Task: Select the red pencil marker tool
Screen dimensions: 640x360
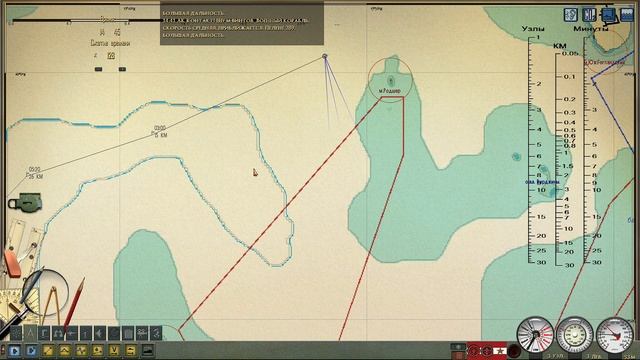Action: tap(74, 303)
